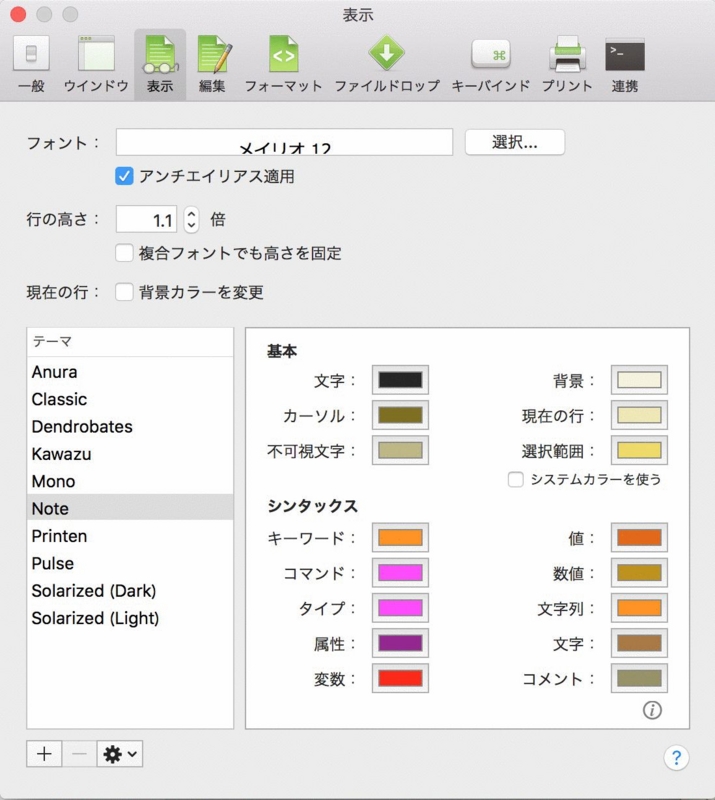Image resolution: width=715 pixels, height=800 pixels.
Task: Click the minus icon to remove theme
Action: click(x=79, y=754)
